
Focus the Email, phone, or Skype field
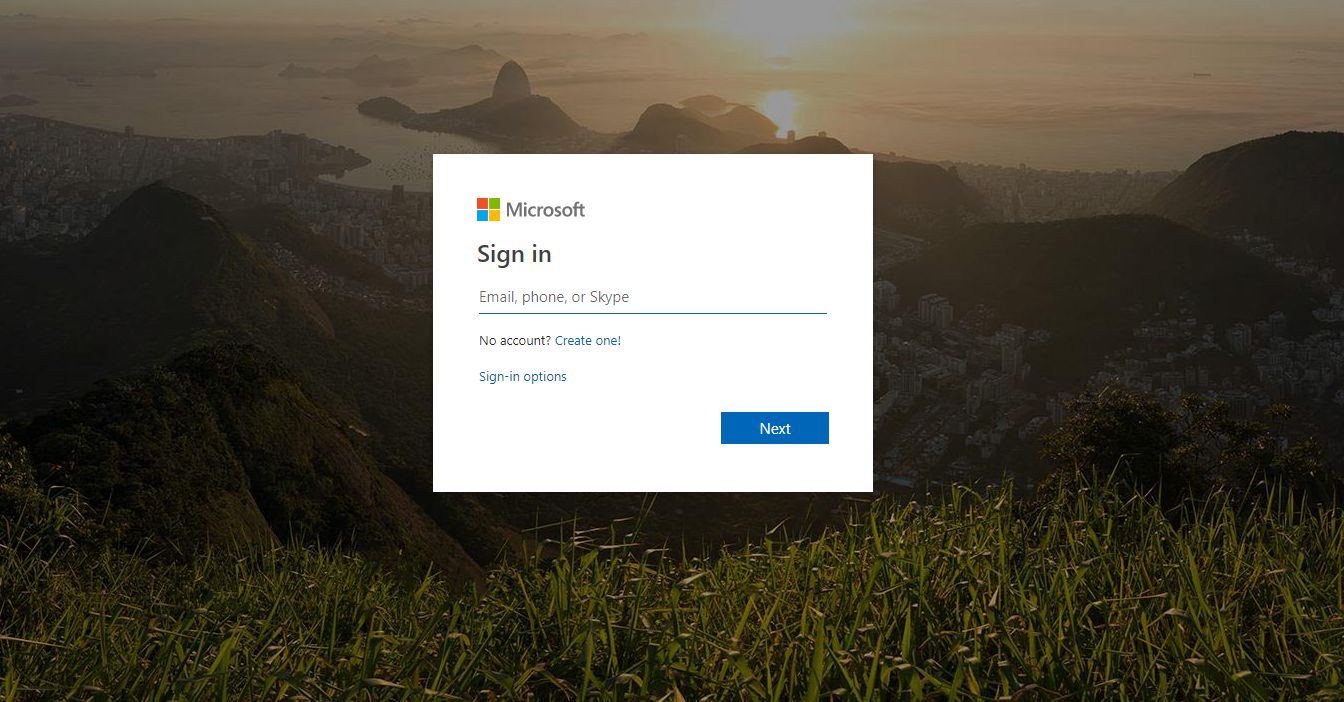click(653, 297)
